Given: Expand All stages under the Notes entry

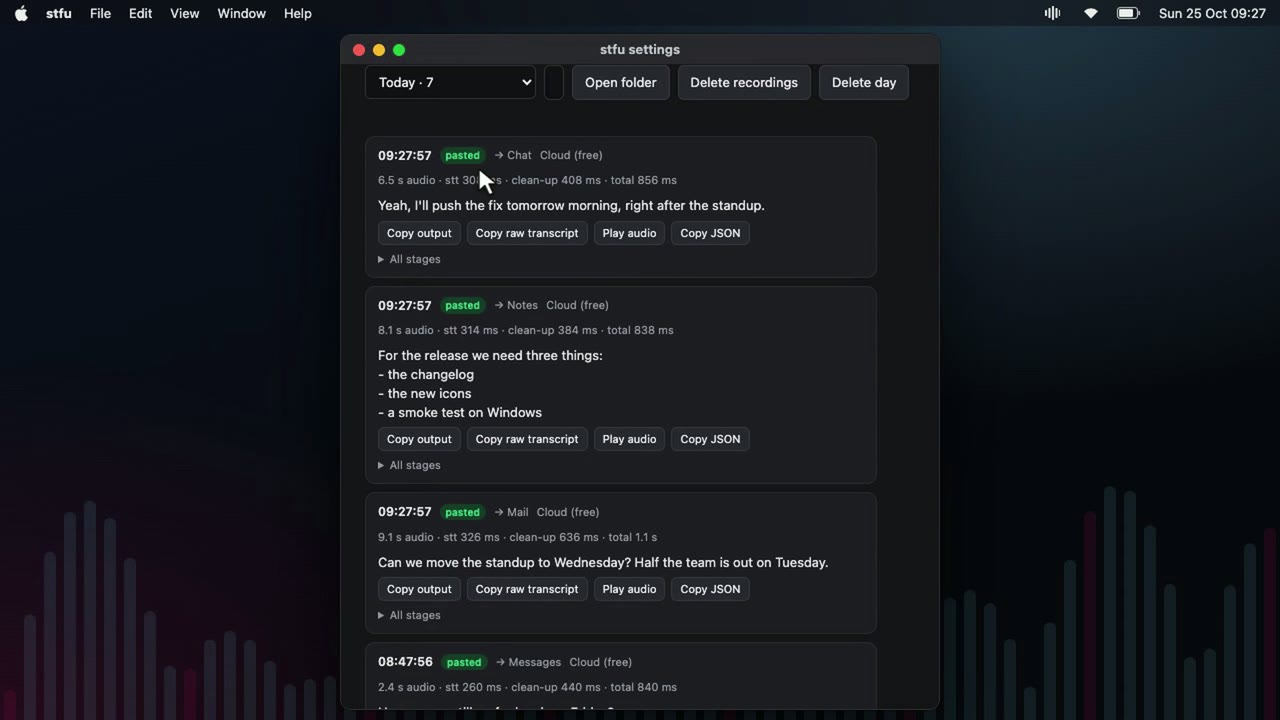Looking at the screenshot, I should (x=409, y=465).
